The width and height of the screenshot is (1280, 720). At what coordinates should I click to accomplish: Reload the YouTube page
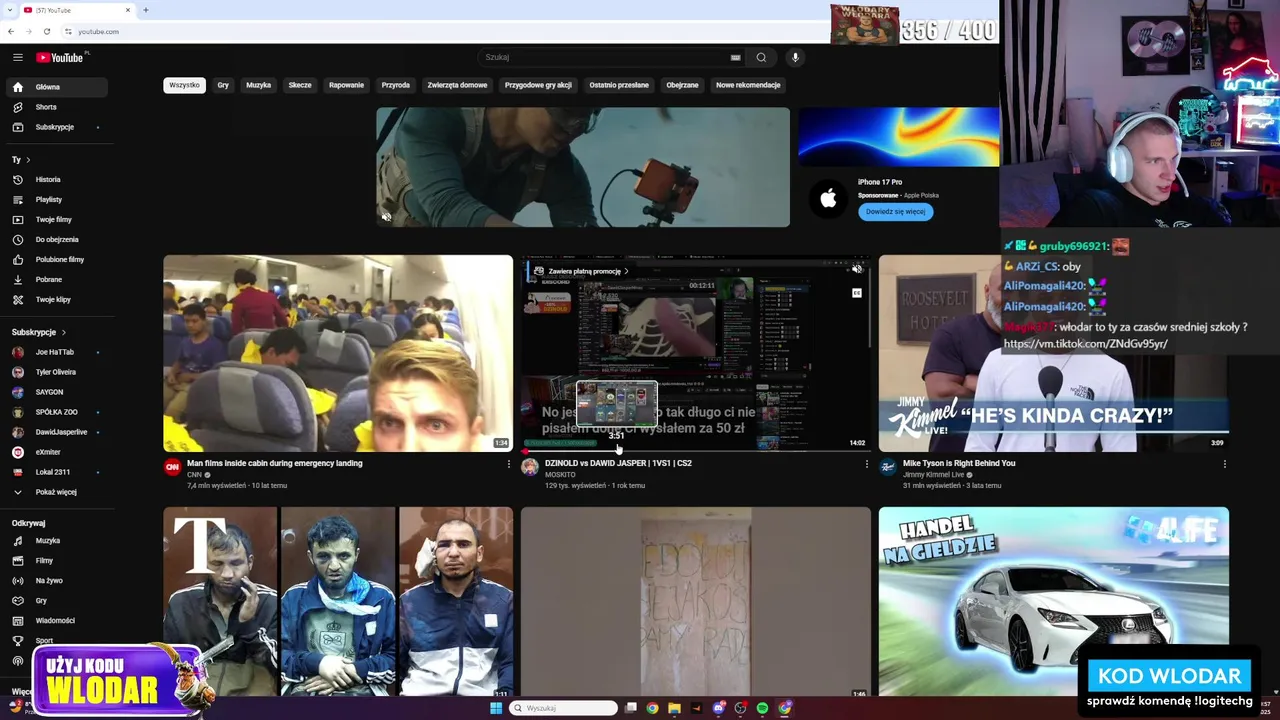point(46,31)
